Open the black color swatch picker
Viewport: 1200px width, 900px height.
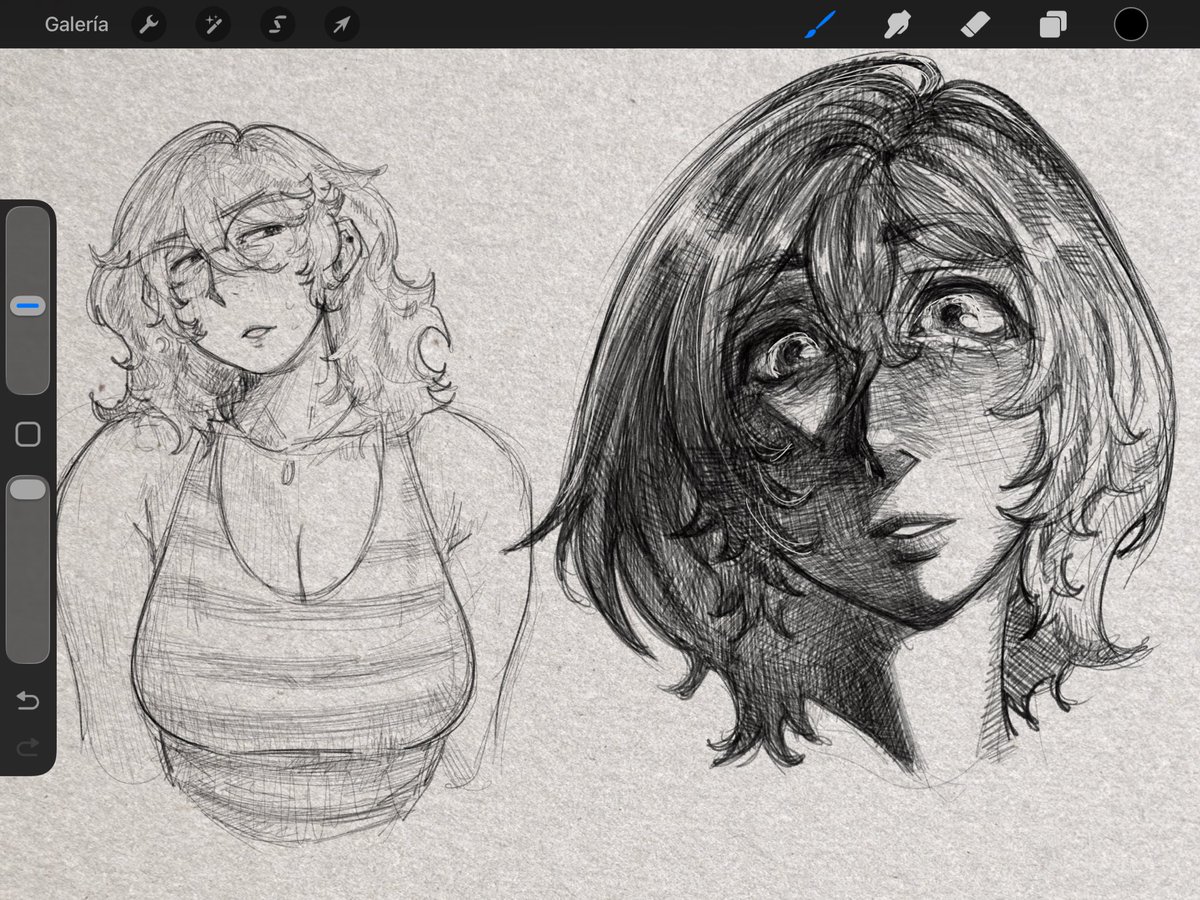(1131, 24)
